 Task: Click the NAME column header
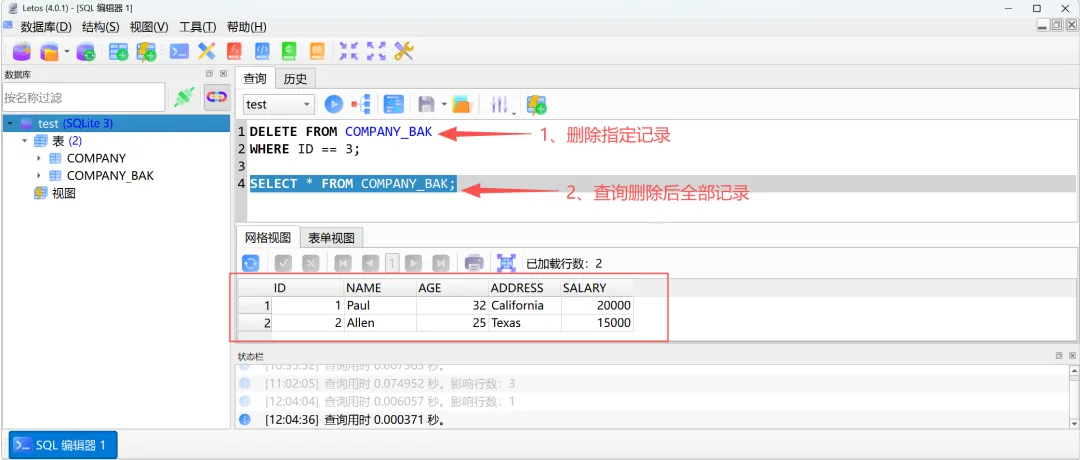click(x=380, y=288)
